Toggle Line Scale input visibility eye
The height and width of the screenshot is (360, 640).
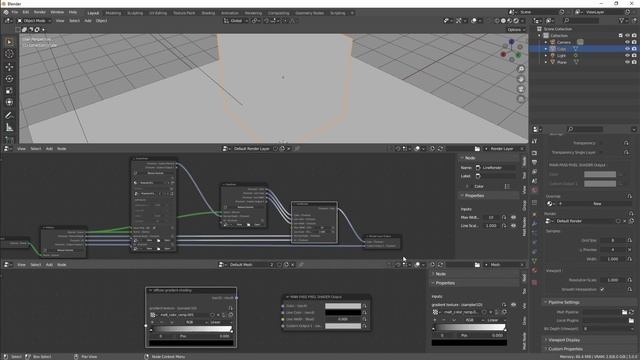point(513,226)
